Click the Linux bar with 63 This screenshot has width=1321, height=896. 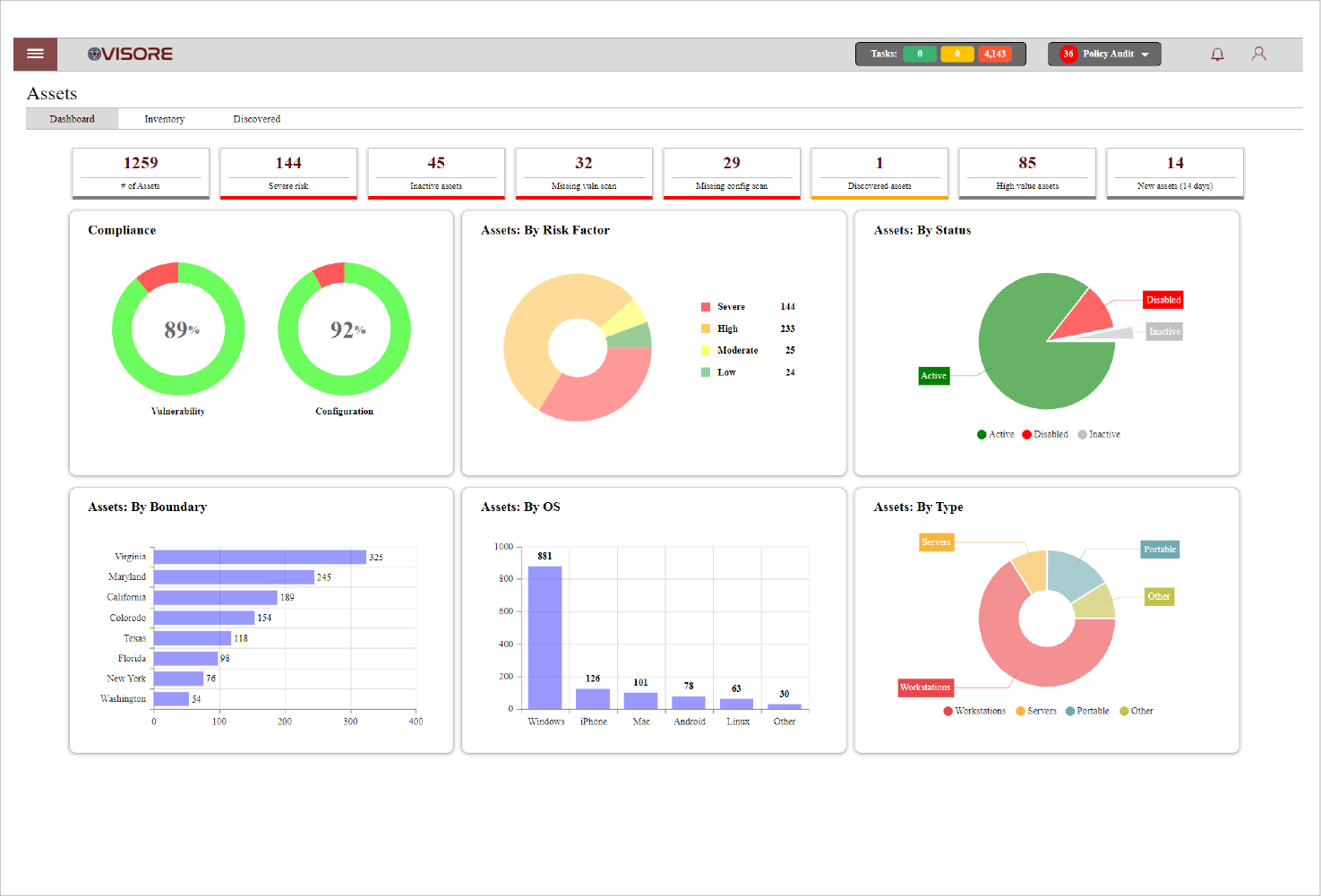[x=736, y=704]
